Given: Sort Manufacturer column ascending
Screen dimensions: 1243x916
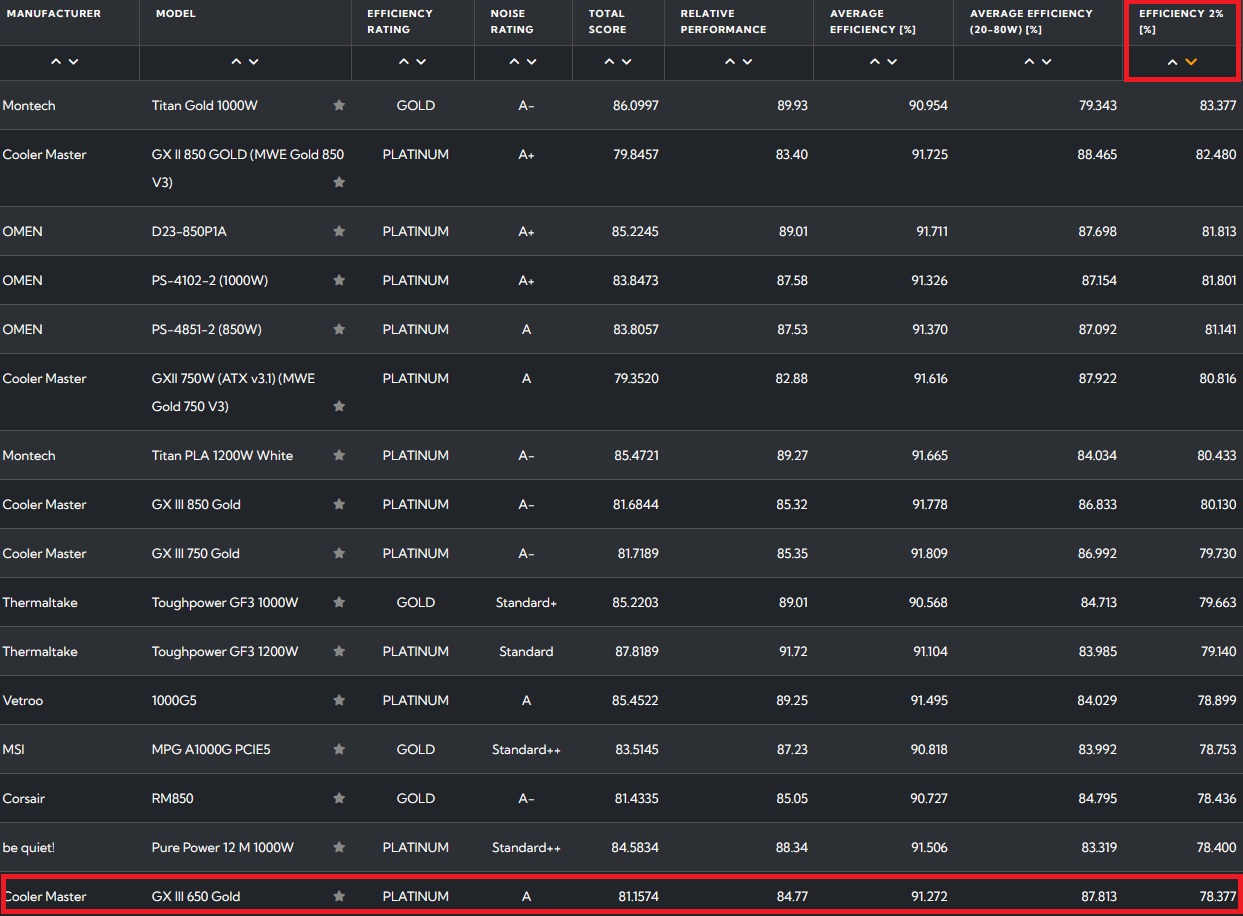Looking at the screenshot, I should 56,62.
